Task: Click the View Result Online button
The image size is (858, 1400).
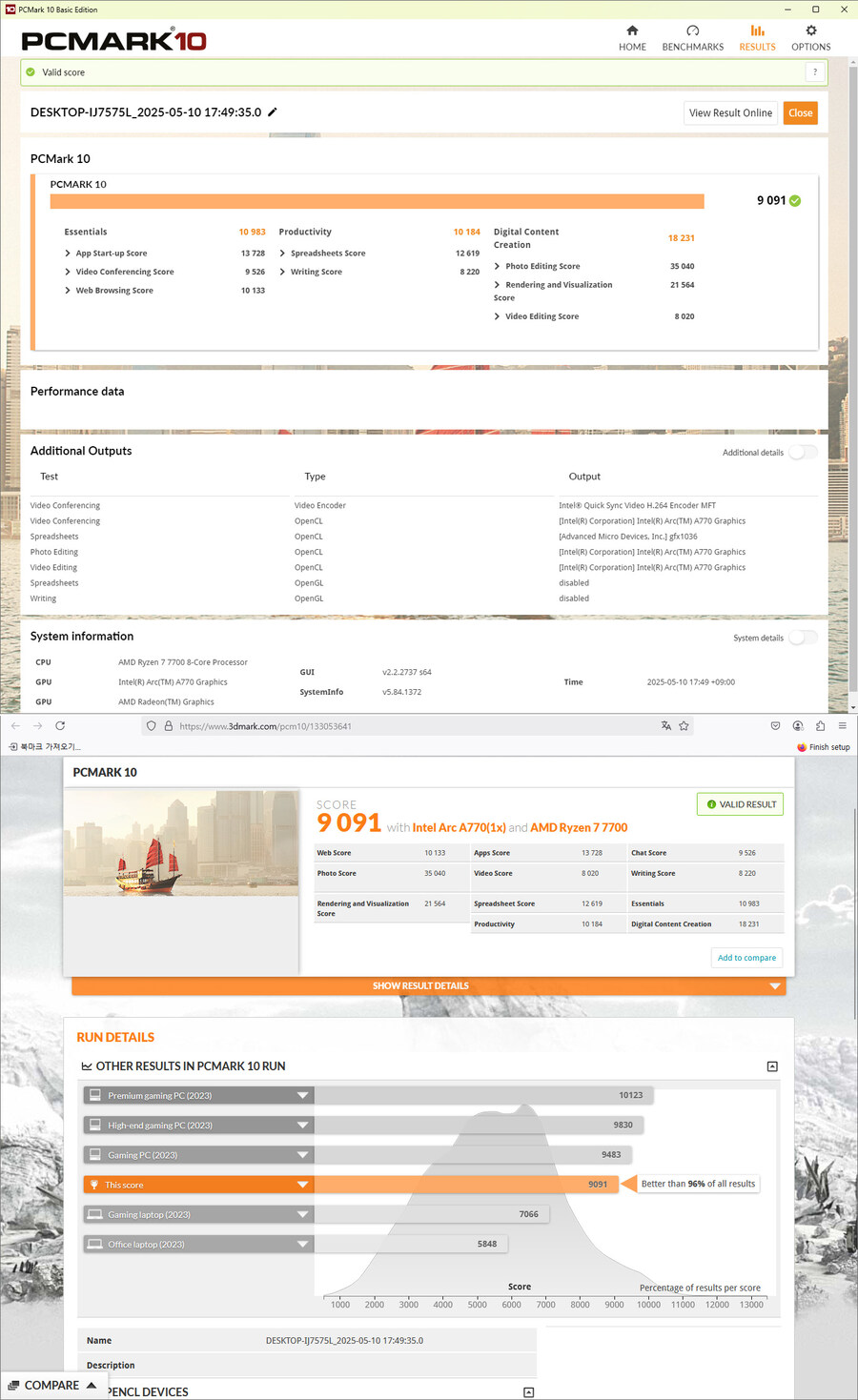Action: pos(730,113)
